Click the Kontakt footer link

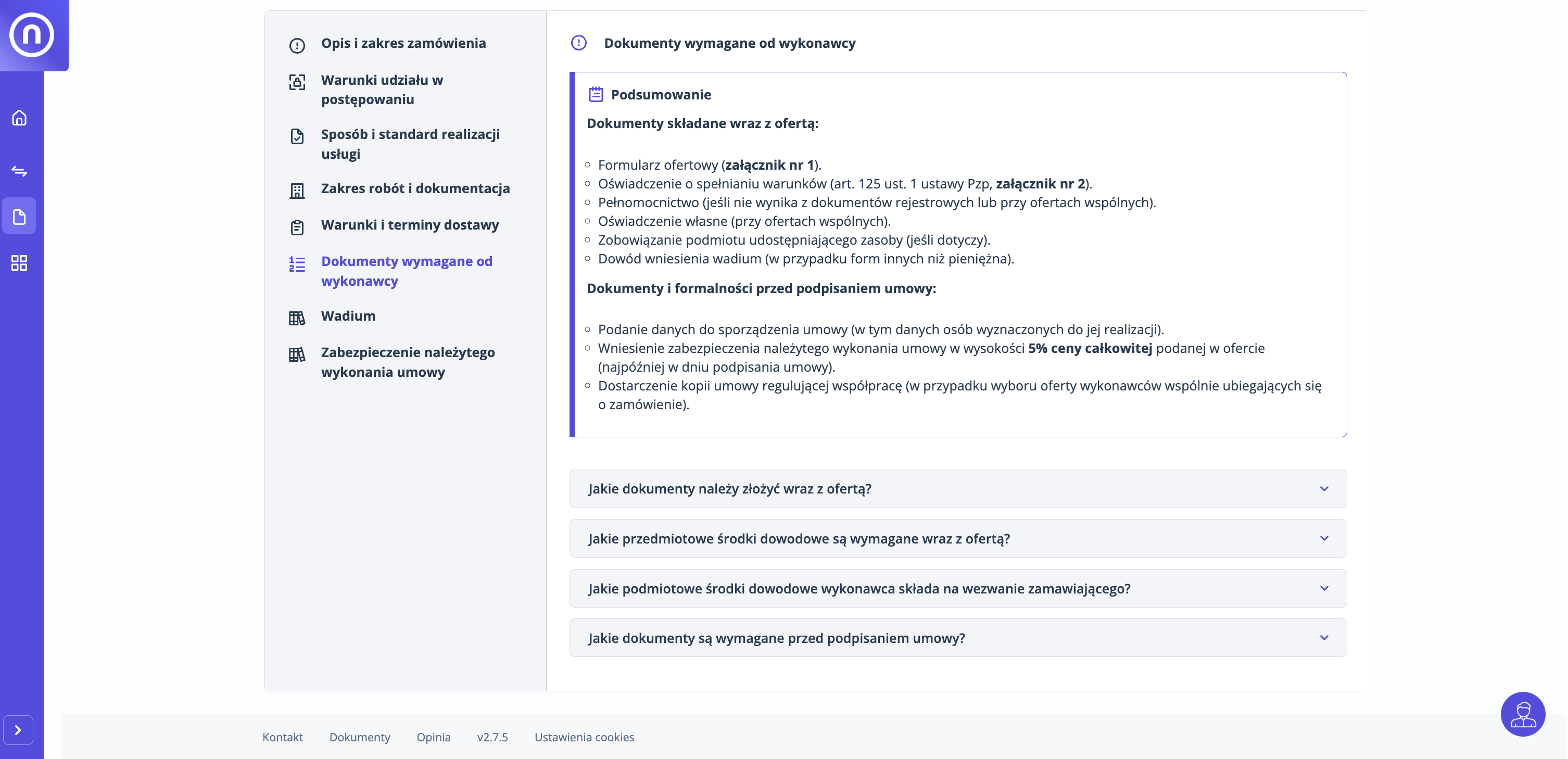pyautogui.click(x=283, y=737)
